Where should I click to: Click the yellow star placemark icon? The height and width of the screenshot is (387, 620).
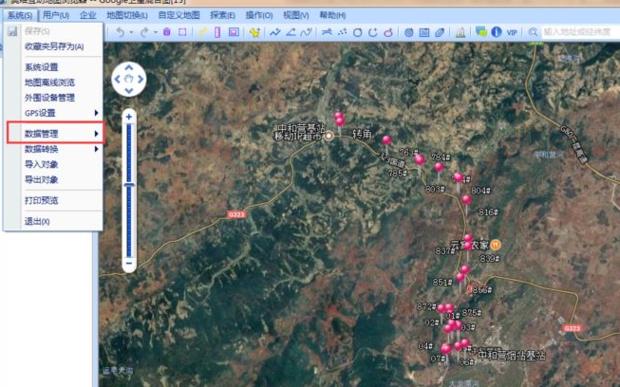255,32
